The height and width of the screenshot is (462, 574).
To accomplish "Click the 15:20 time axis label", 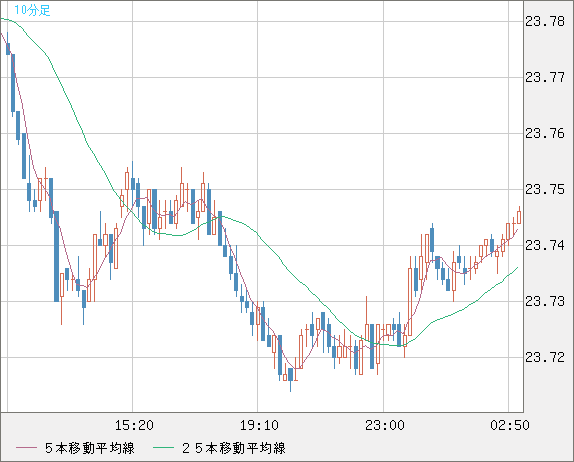I will [x=134, y=425].
